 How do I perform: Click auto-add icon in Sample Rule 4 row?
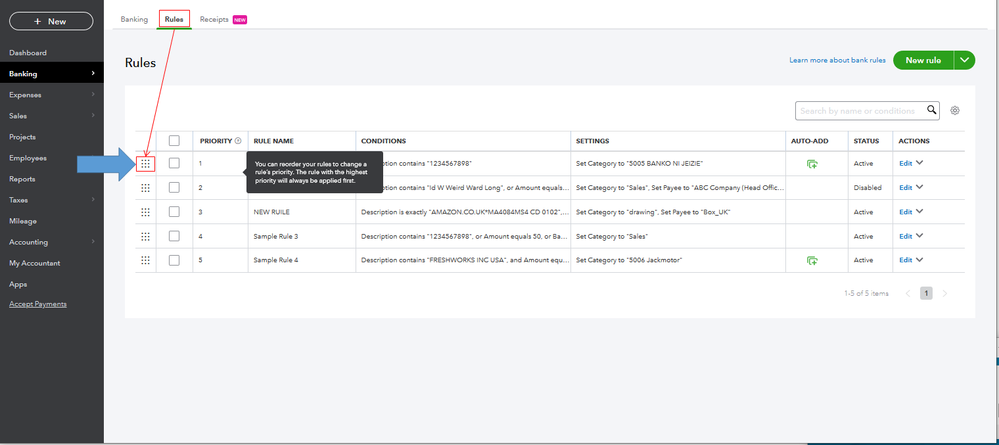812,260
